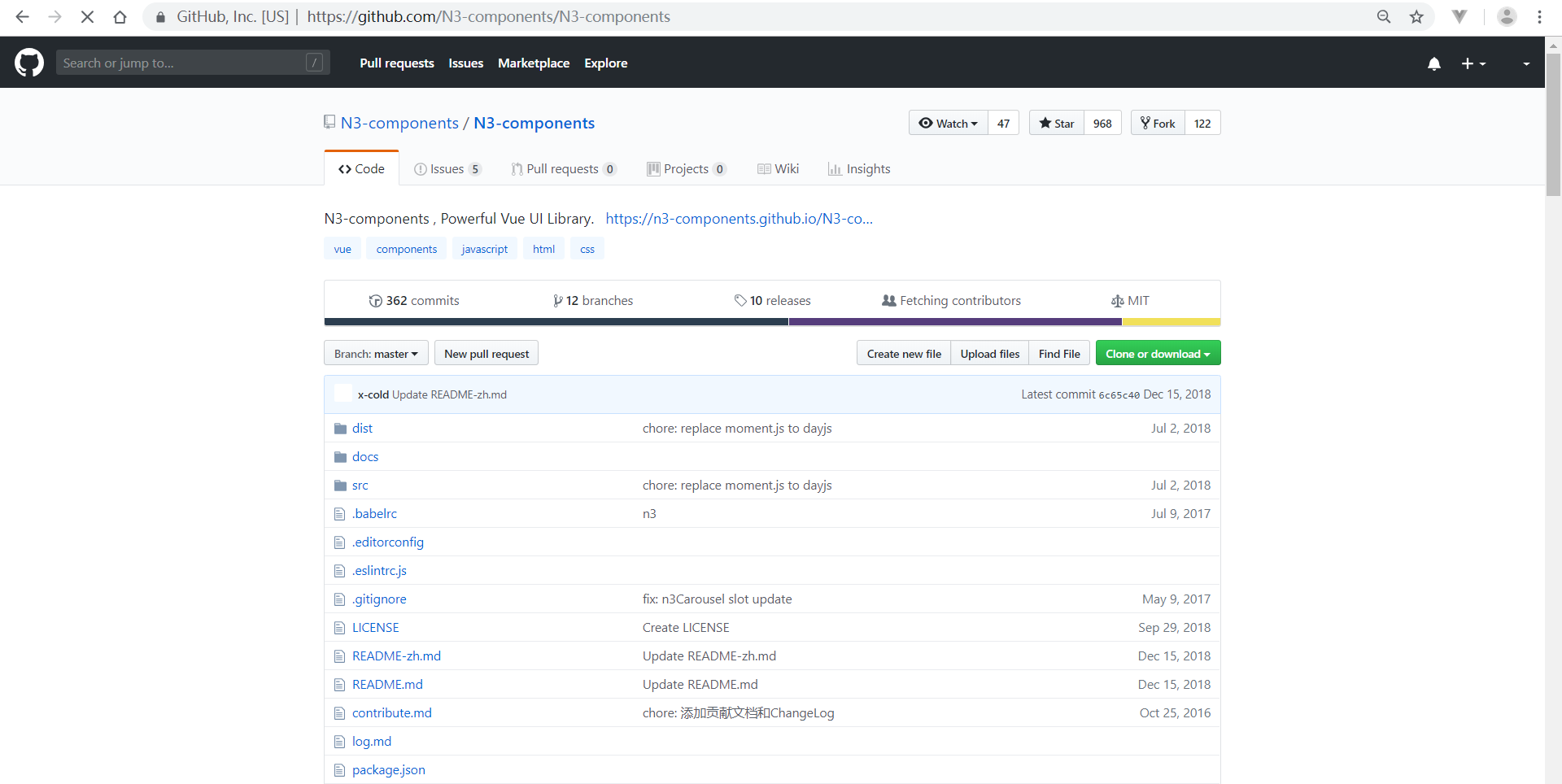Click the docs folder icon
1562x784 pixels.
[x=340, y=457]
